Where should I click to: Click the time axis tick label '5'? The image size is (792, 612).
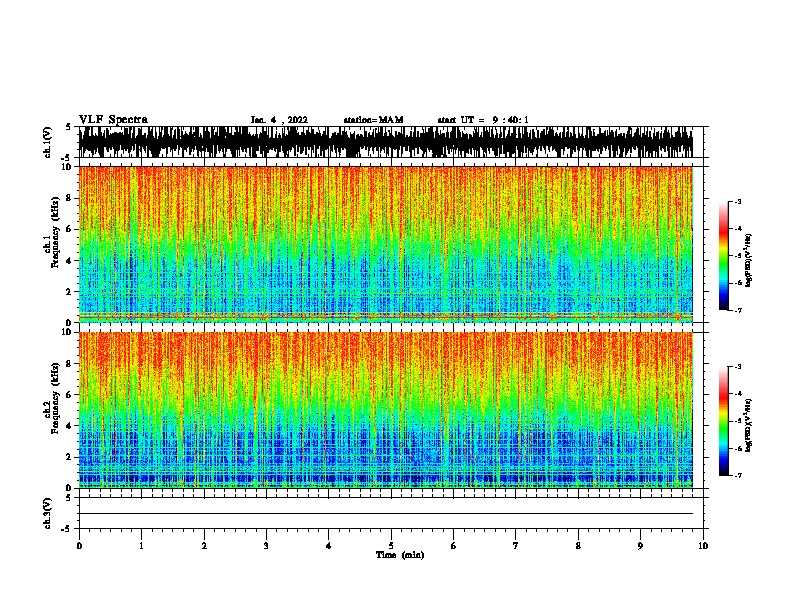coord(391,546)
